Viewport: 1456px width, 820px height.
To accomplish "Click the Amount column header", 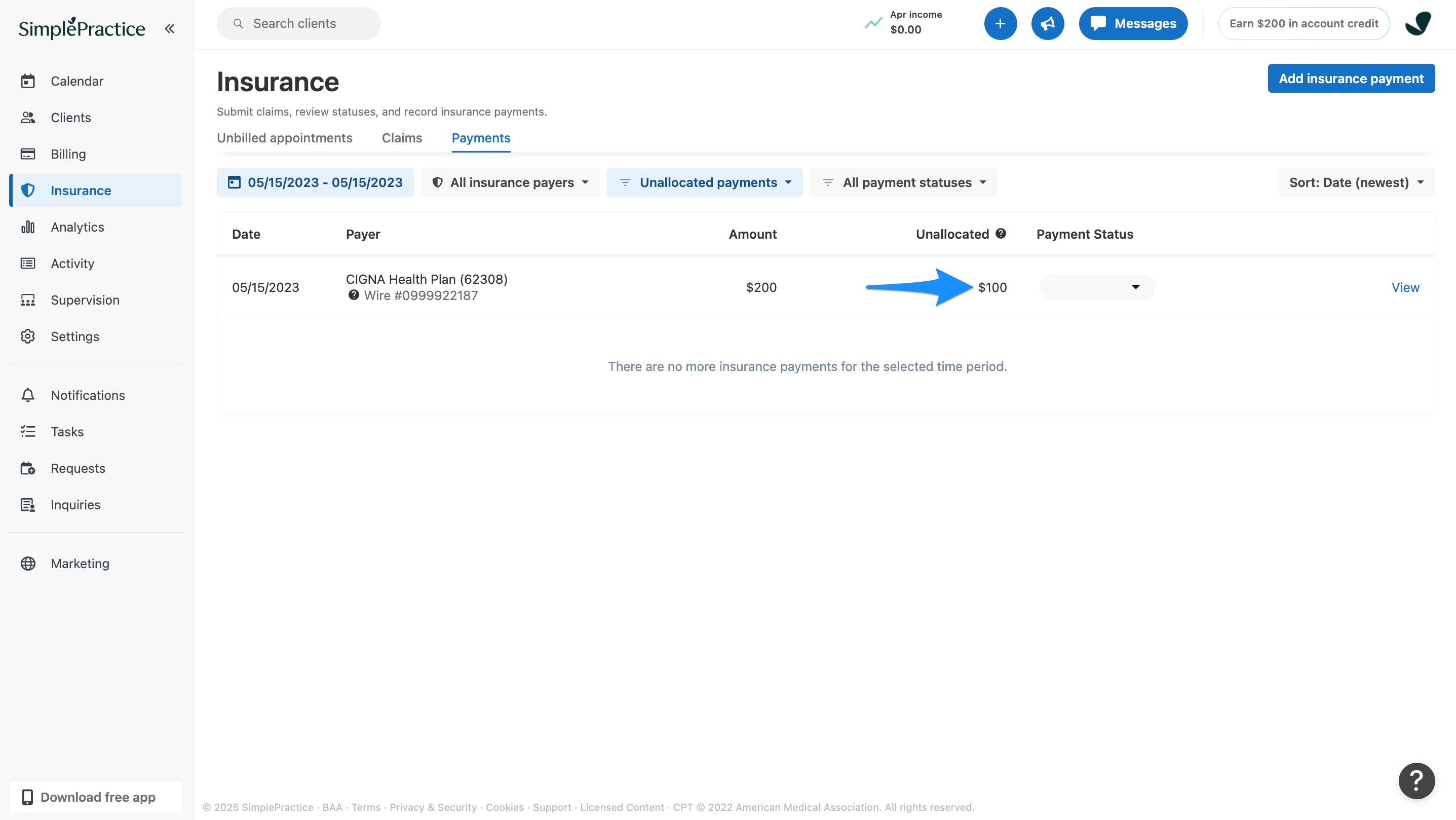I will point(752,234).
